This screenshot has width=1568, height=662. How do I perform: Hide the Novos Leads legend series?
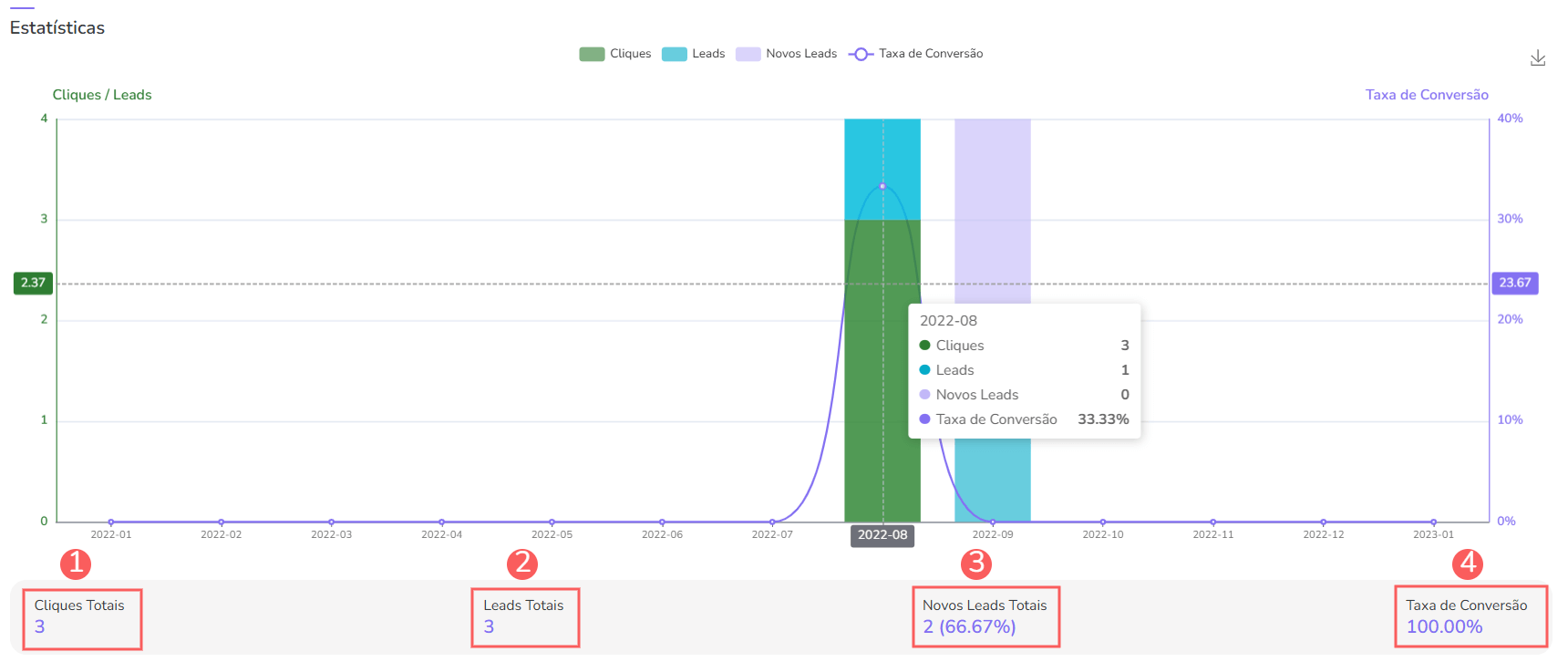(786, 54)
